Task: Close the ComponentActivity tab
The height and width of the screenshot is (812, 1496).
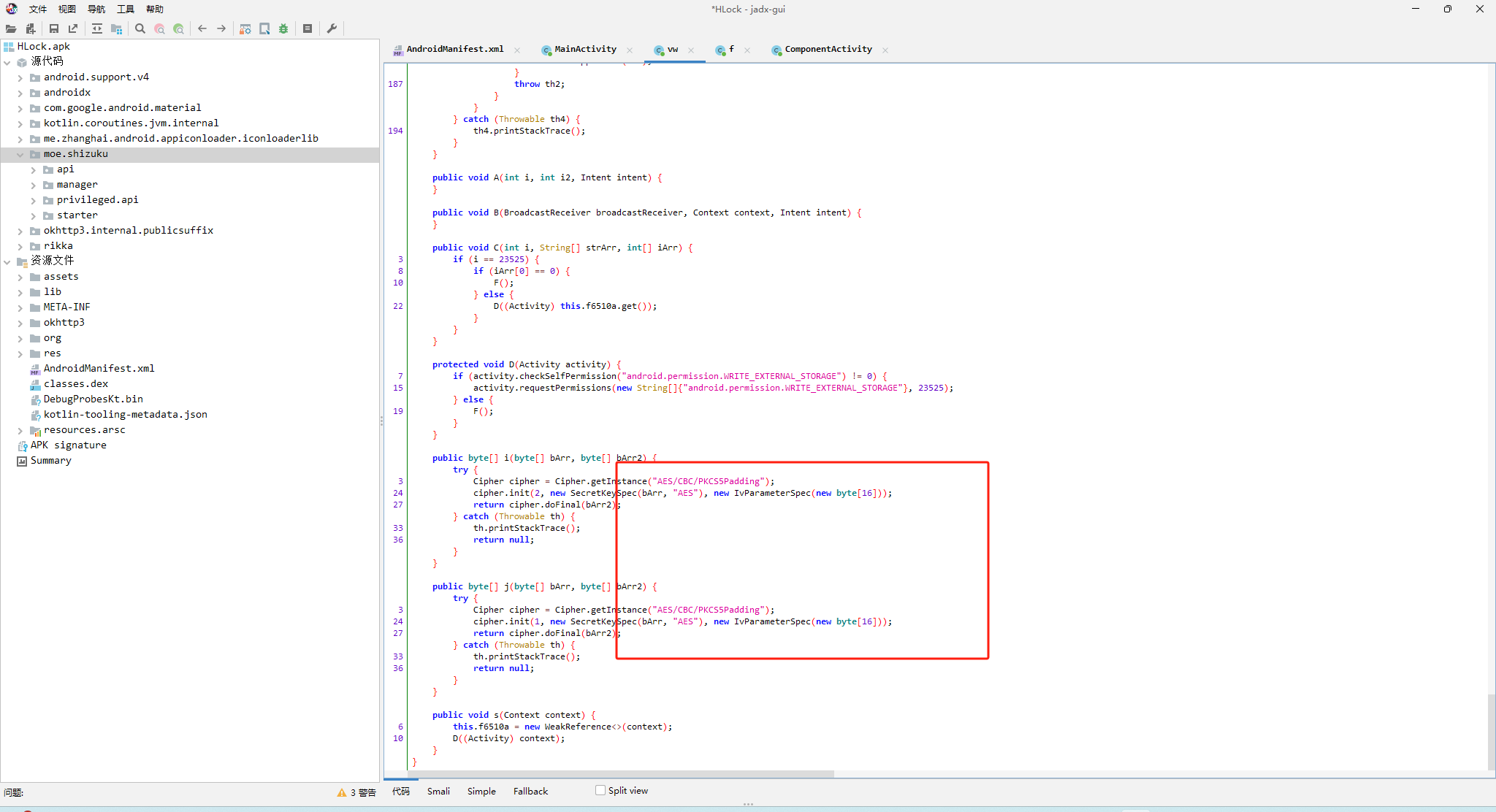Action: coord(885,50)
